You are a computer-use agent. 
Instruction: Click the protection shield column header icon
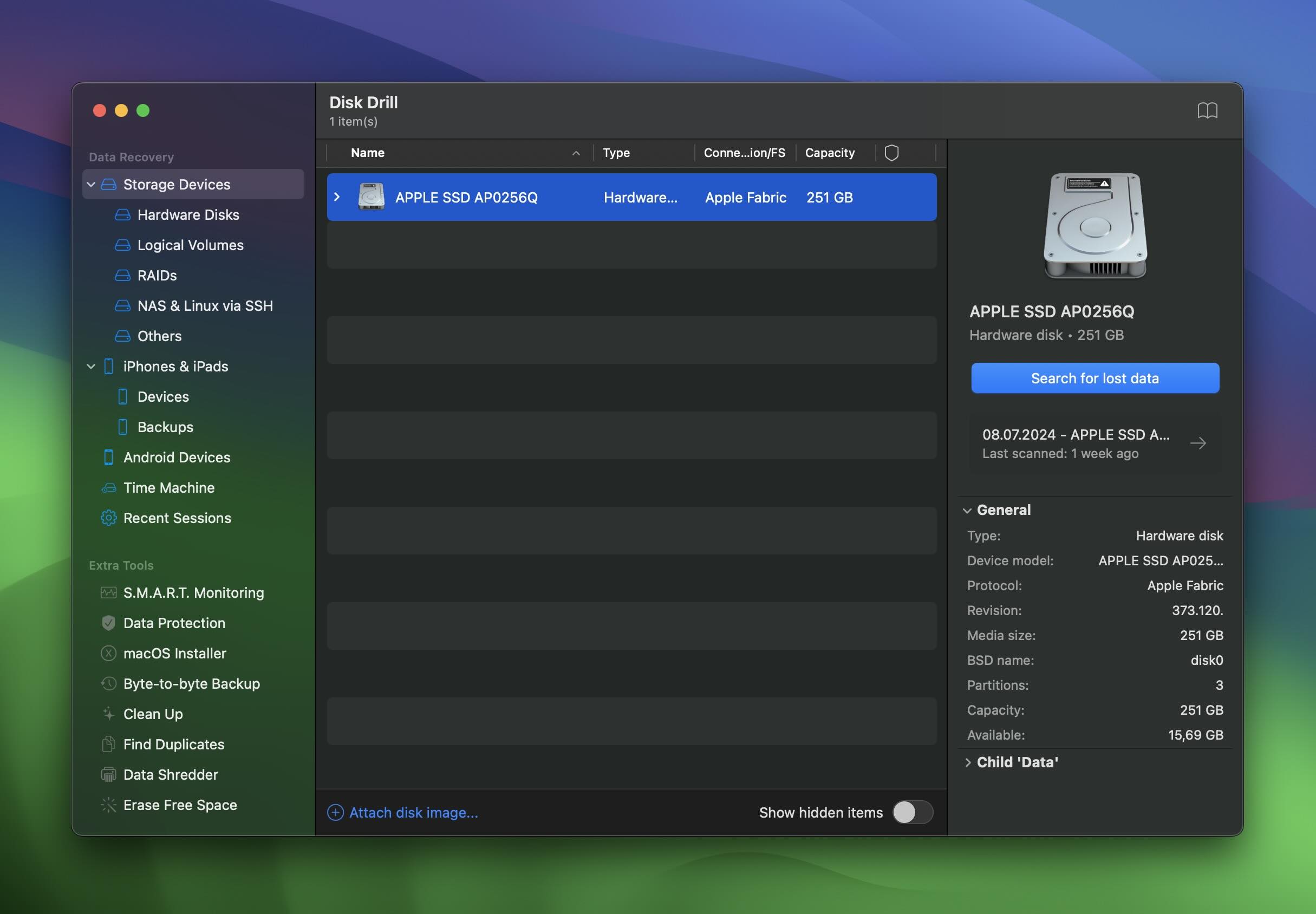(x=891, y=153)
